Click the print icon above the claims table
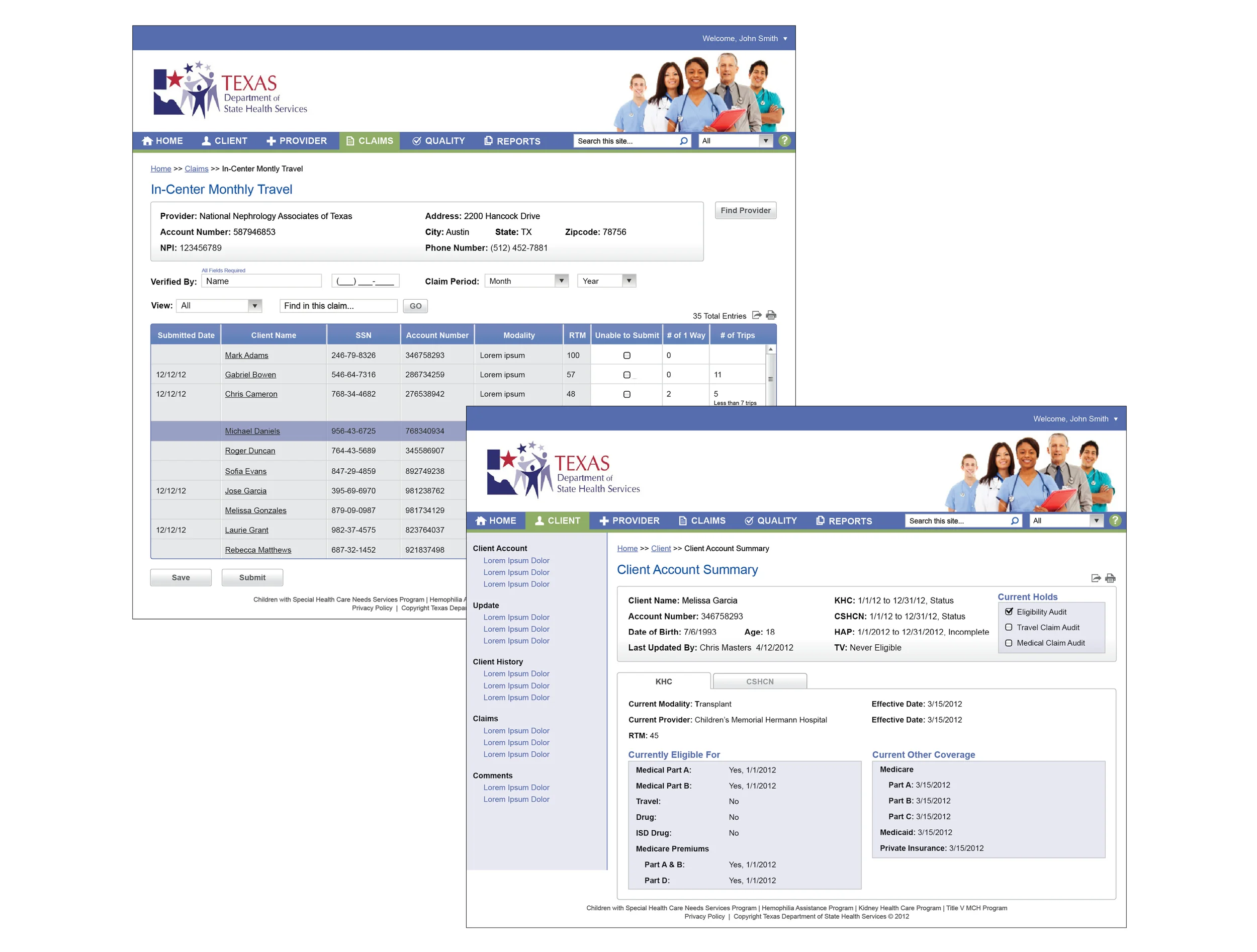The image size is (1257, 952). click(771, 315)
